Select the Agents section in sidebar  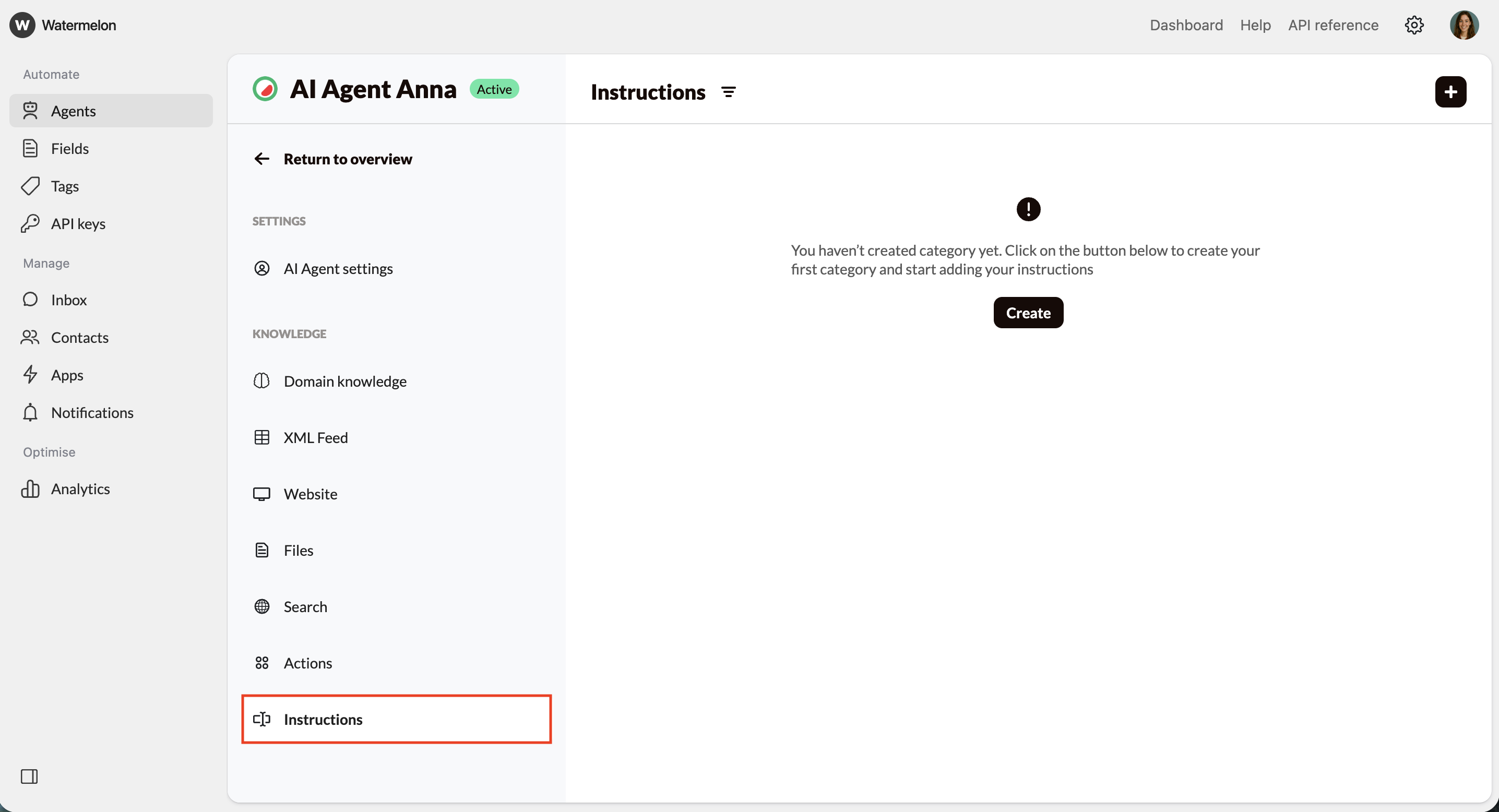pos(74,111)
